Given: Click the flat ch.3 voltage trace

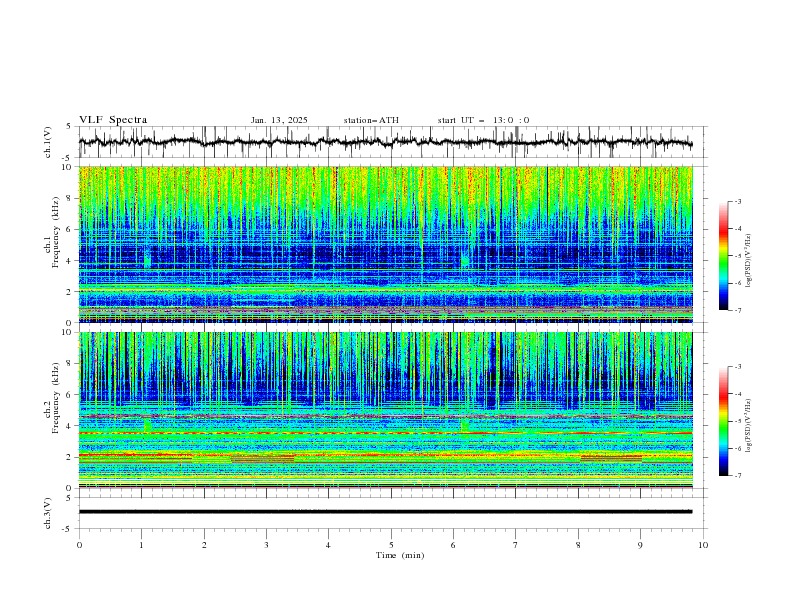Looking at the screenshot, I should (x=385, y=512).
